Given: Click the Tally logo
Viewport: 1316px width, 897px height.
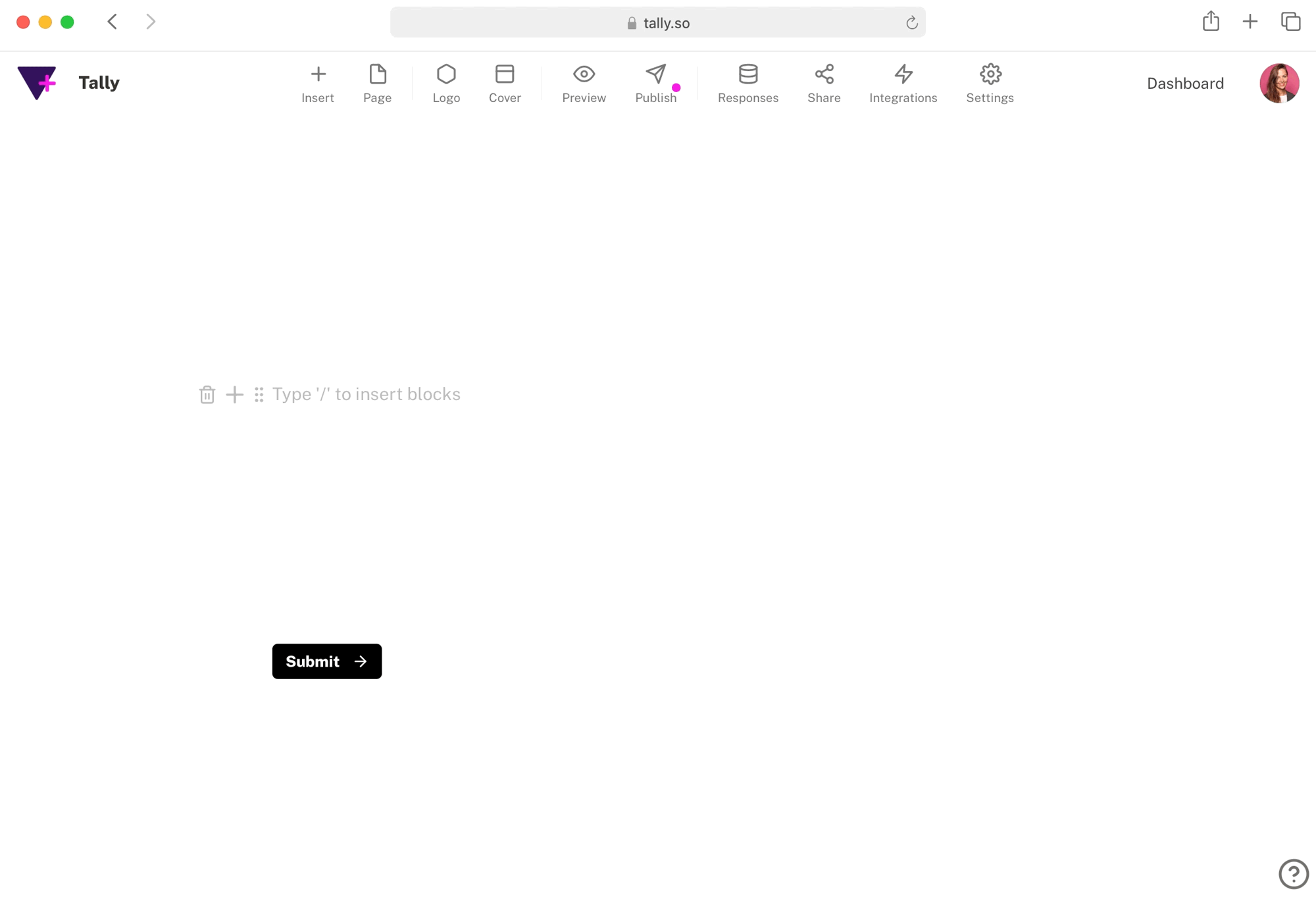Looking at the screenshot, I should (x=37, y=83).
